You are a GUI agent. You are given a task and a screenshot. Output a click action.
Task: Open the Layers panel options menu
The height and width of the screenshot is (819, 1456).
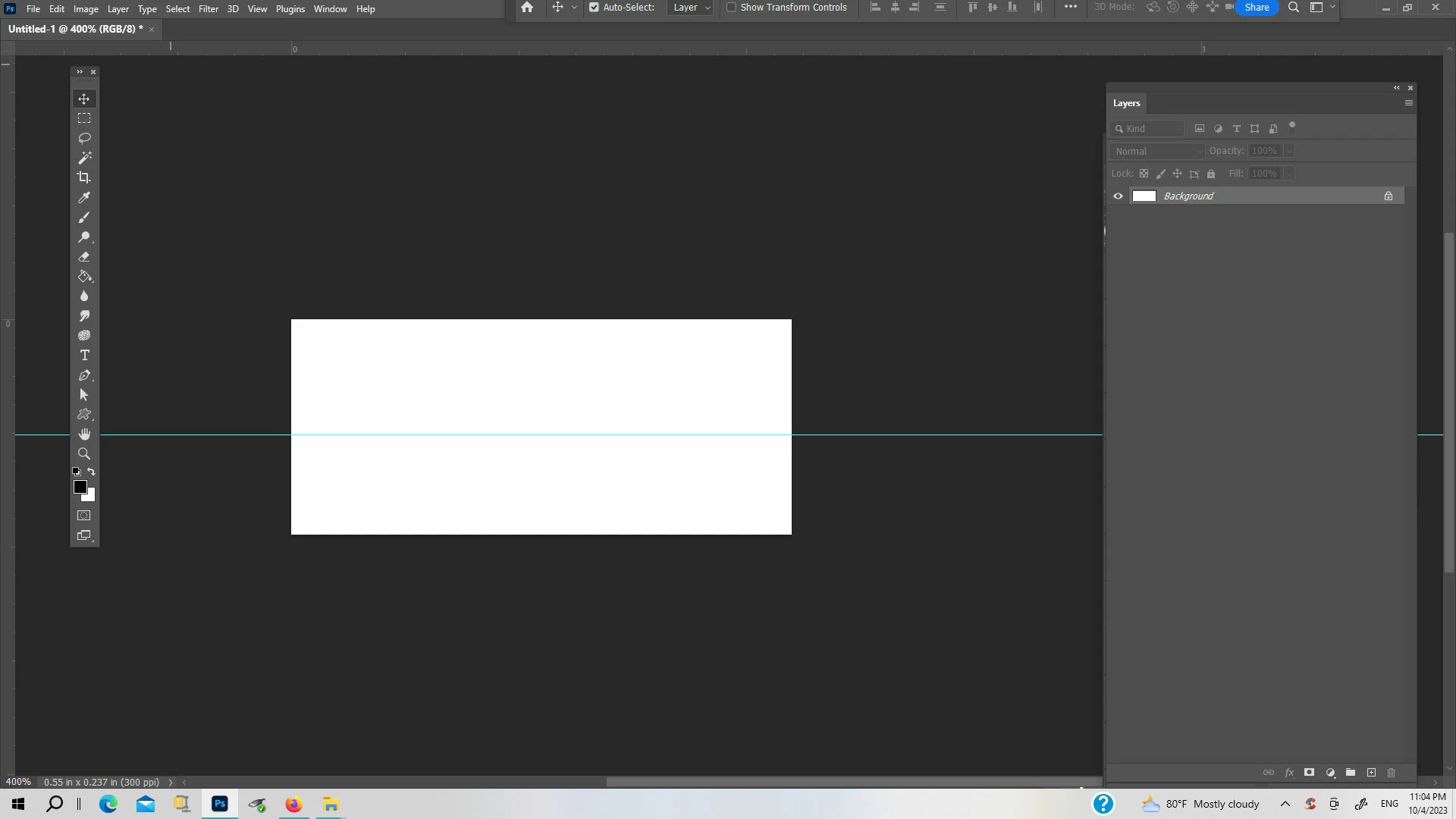1408,103
